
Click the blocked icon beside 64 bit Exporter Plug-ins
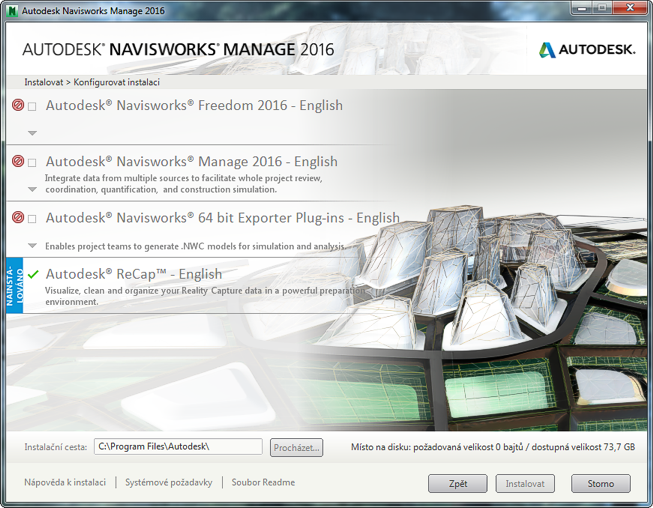click(x=18, y=217)
